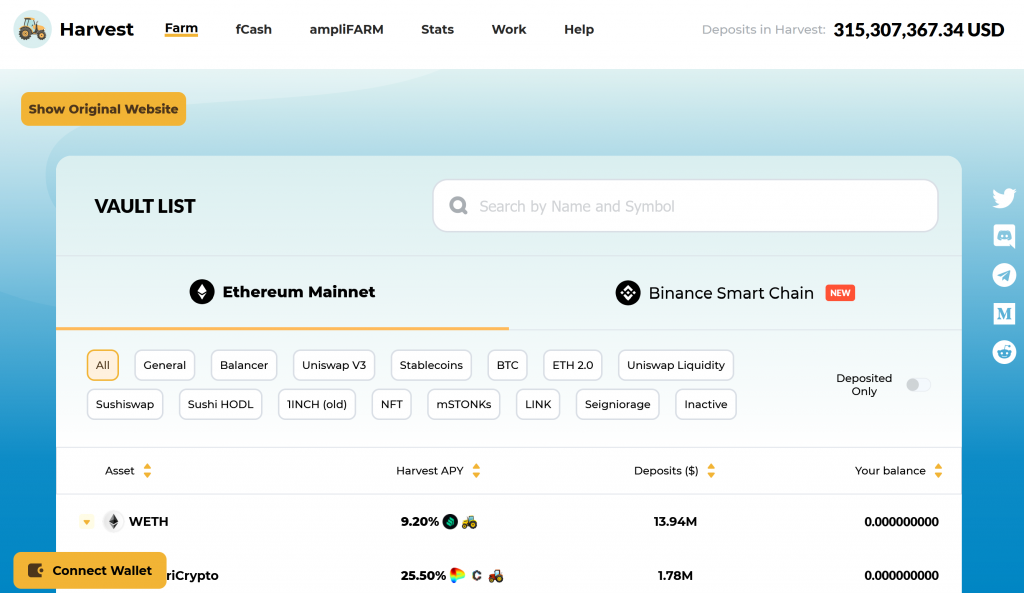The image size is (1024, 593).
Task: Click the VAULT LIST heading
Action: [144, 206]
